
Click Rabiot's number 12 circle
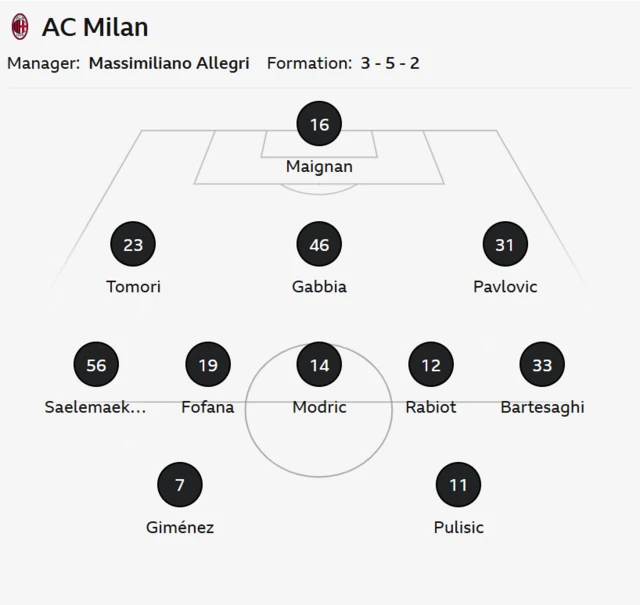[x=431, y=365]
